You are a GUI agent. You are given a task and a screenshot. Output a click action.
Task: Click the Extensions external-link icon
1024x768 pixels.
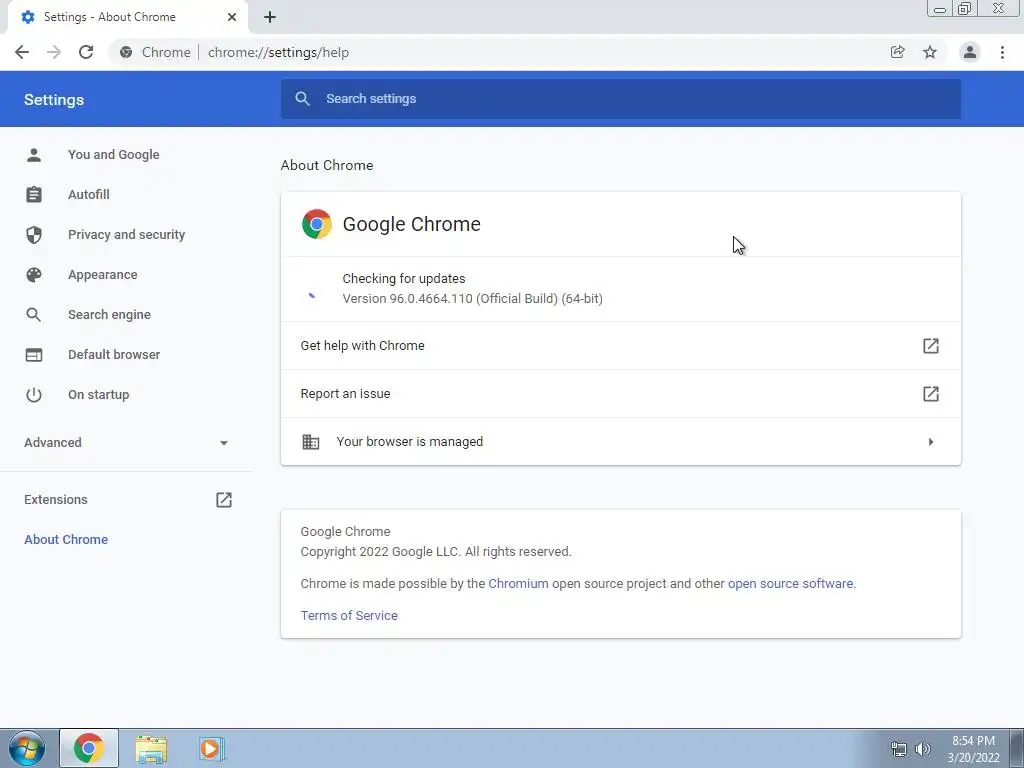click(x=224, y=500)
